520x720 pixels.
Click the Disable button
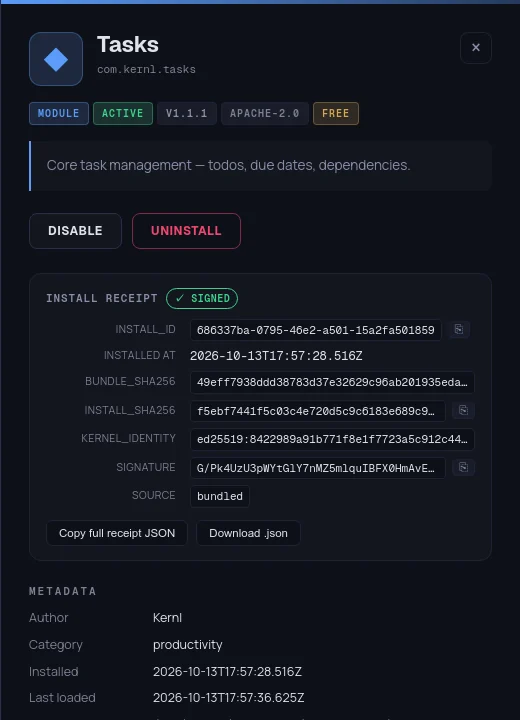75,231
